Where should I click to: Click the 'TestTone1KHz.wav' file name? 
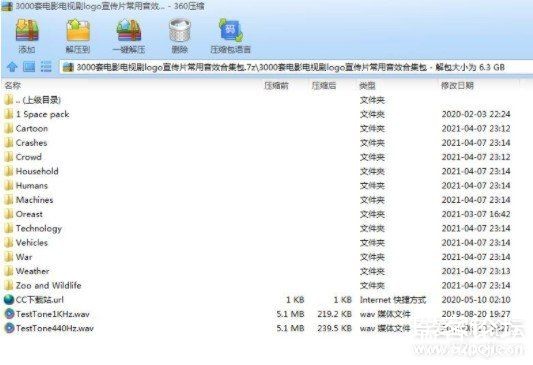(53, 314)
